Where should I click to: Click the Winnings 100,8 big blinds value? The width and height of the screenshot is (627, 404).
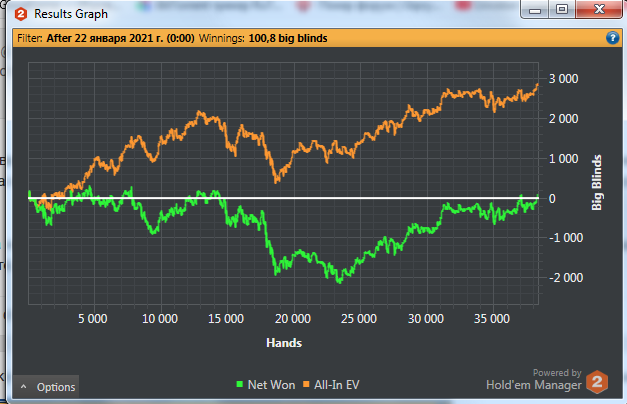(288, 38)
